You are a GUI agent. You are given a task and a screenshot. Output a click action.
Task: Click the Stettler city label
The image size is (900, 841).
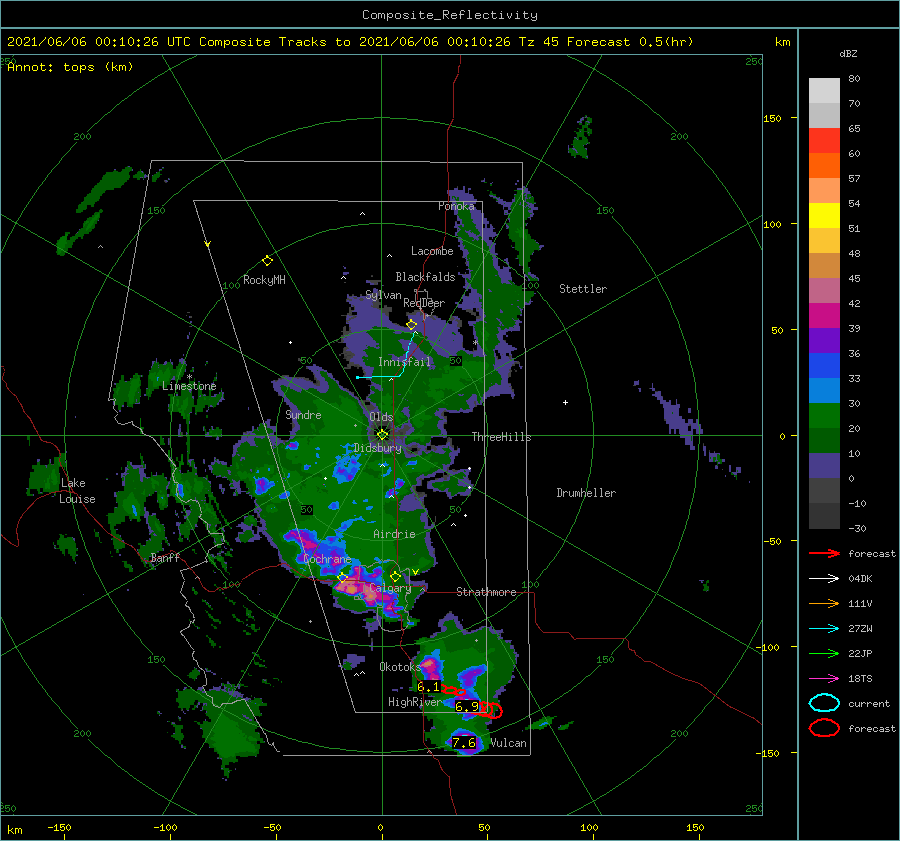pyautogui.click(x=583, y=289)
